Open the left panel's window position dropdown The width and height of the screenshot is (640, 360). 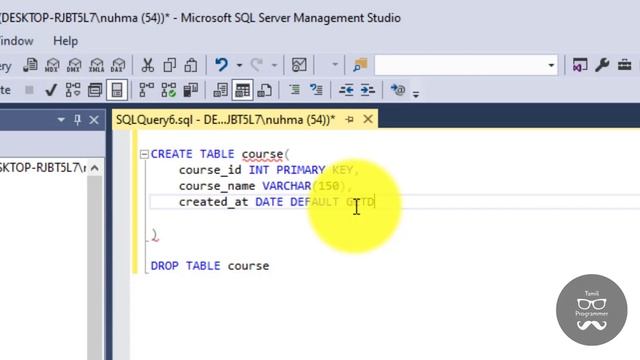tap(61, 120)
